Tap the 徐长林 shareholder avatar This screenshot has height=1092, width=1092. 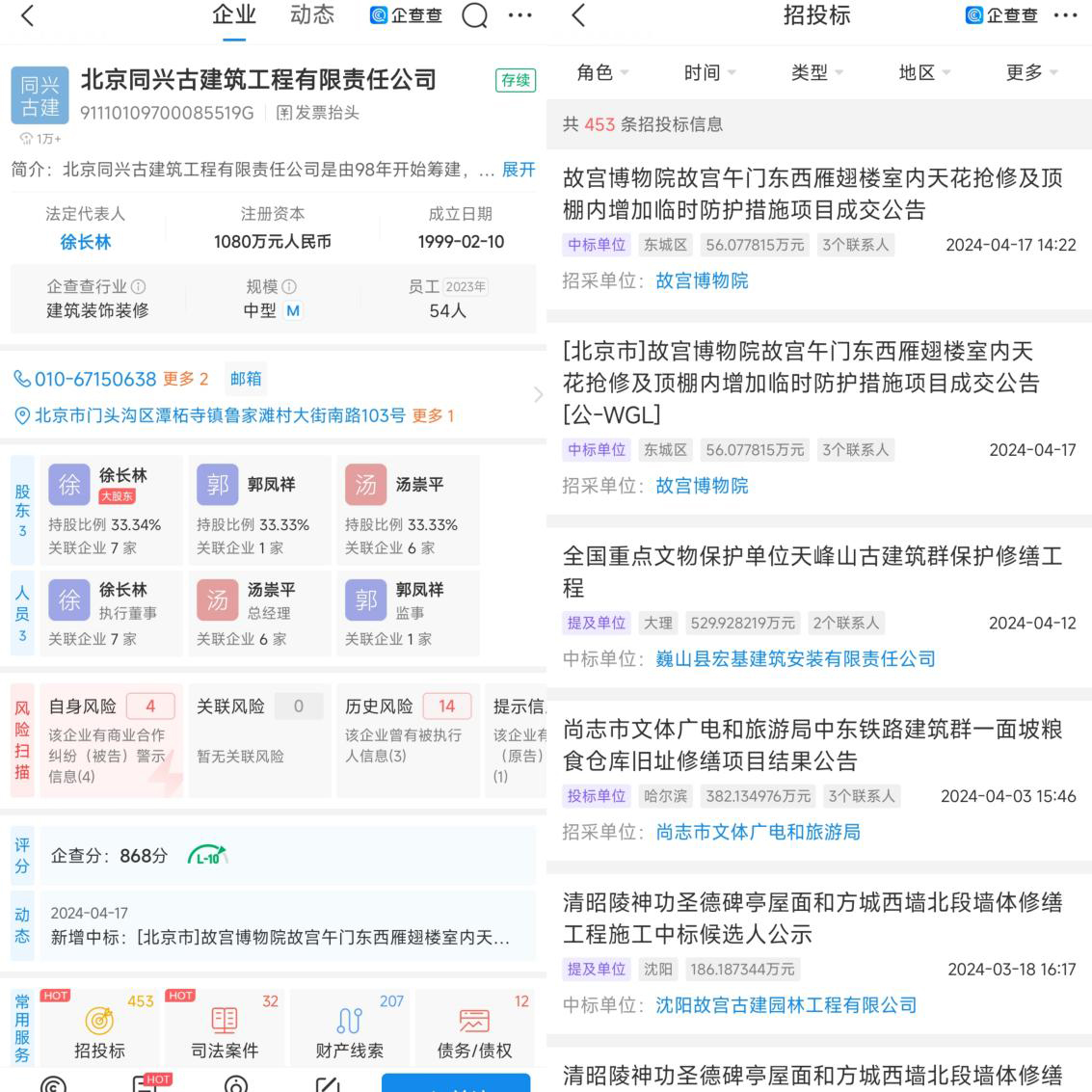point(69,485)
